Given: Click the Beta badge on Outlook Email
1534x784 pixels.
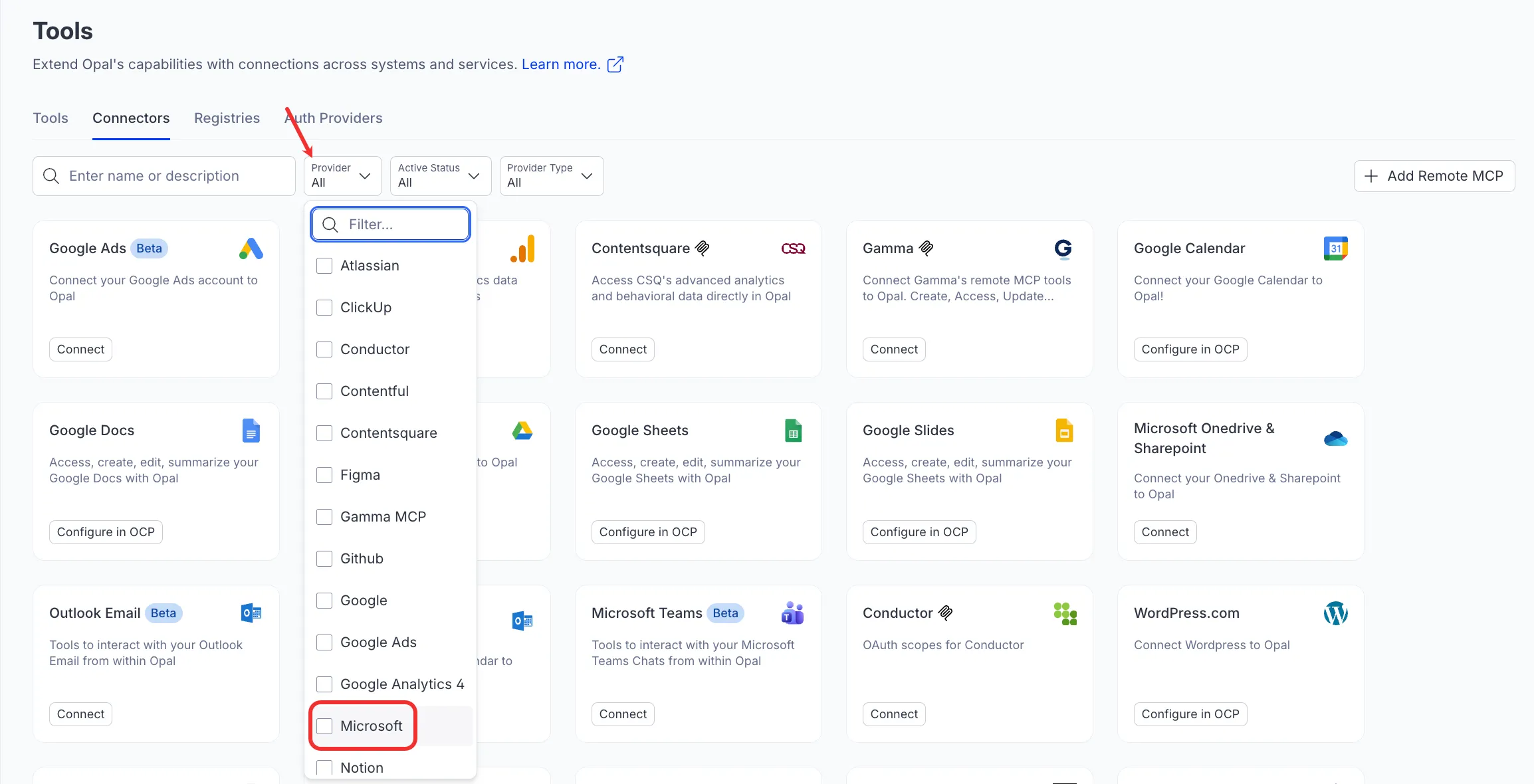Looking at the screenshot, I should click(x=164, y=613).
